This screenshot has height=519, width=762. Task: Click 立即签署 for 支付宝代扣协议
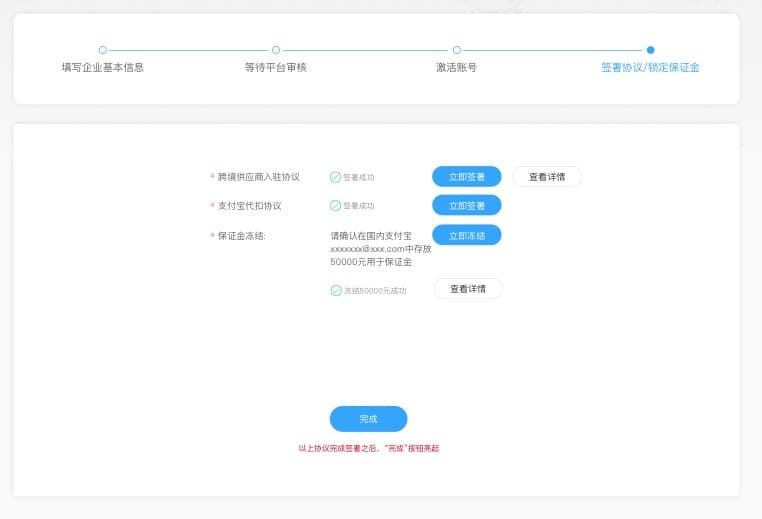click(x=467, y=206)
